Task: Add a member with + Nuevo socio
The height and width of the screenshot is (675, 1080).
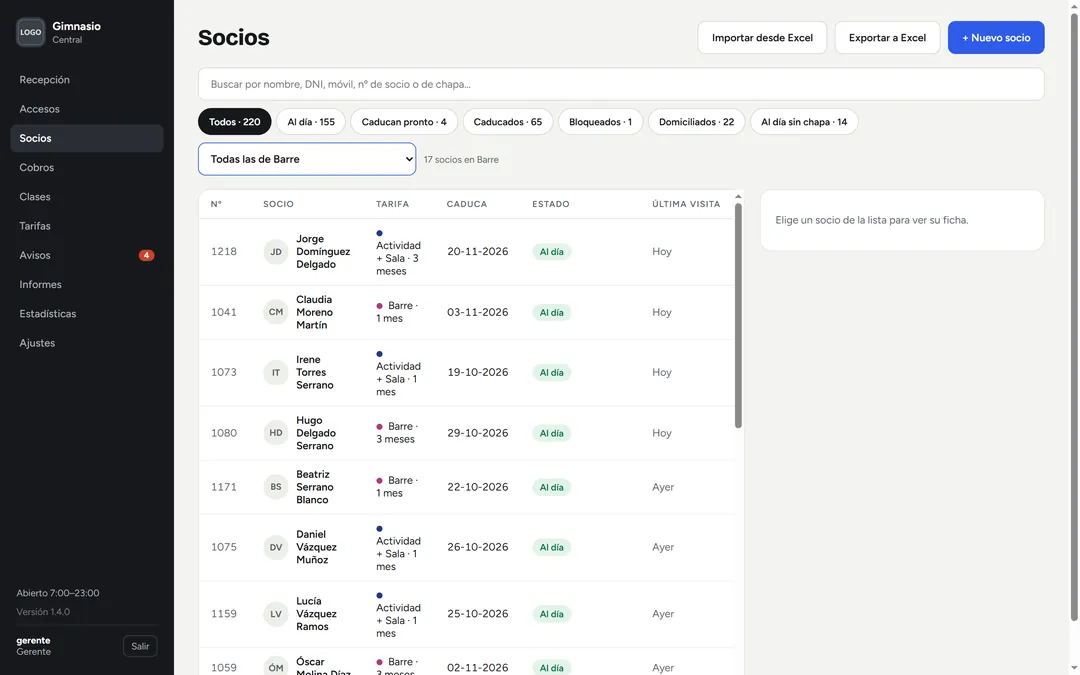Action: pos(996,38)
